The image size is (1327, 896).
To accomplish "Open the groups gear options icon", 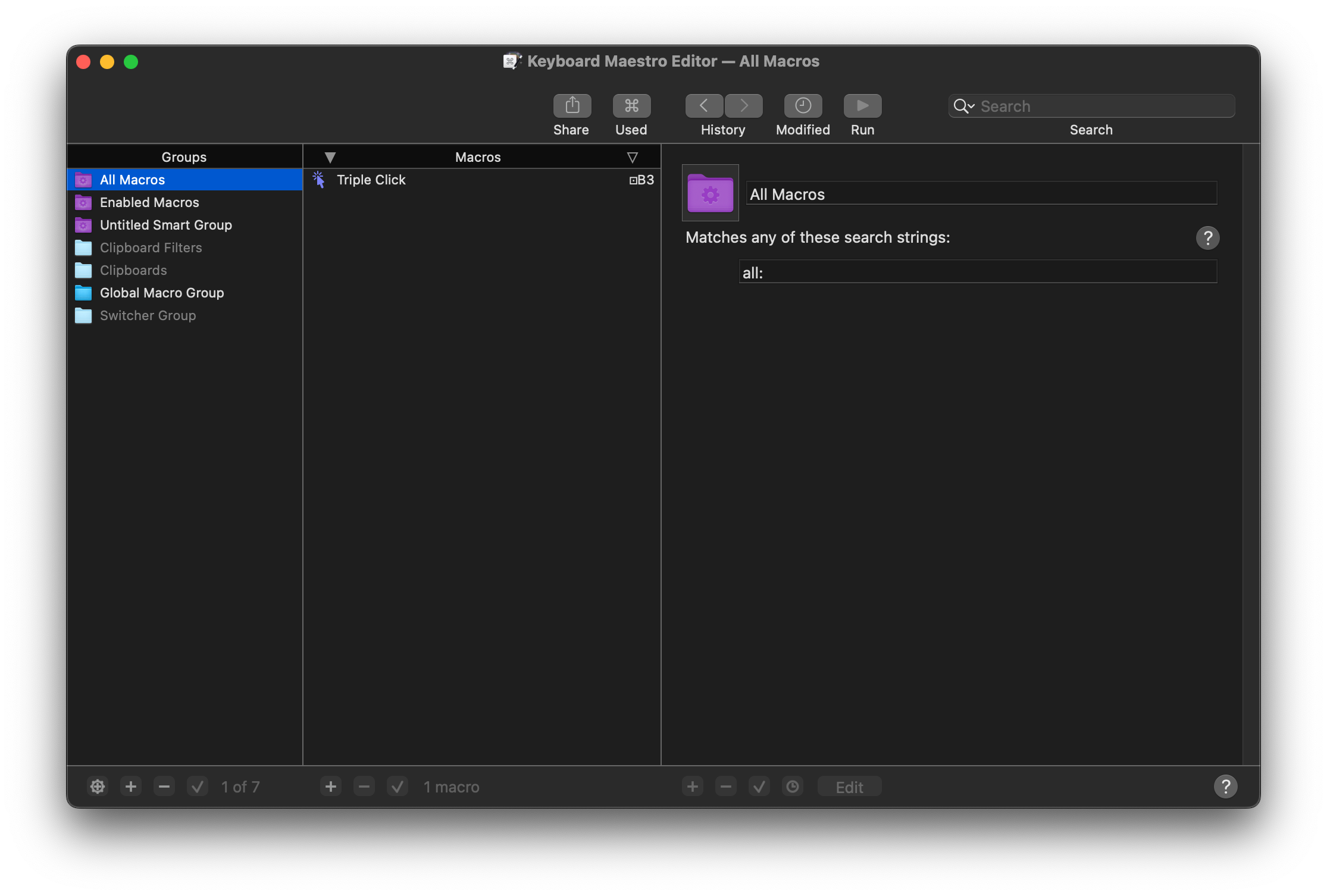I will 98,787.
